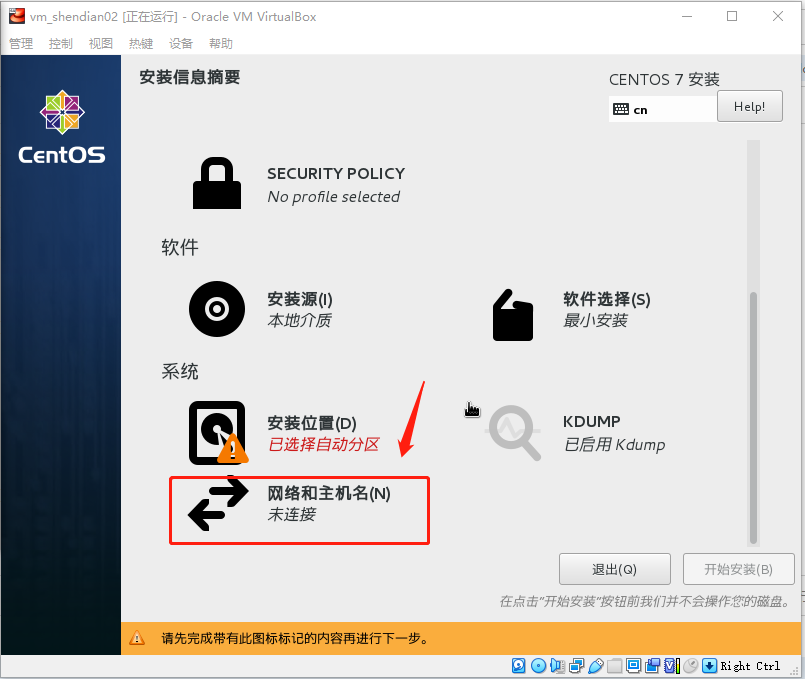
Task: Open 安装源 via the disc icon
Action: coord(217,309)
